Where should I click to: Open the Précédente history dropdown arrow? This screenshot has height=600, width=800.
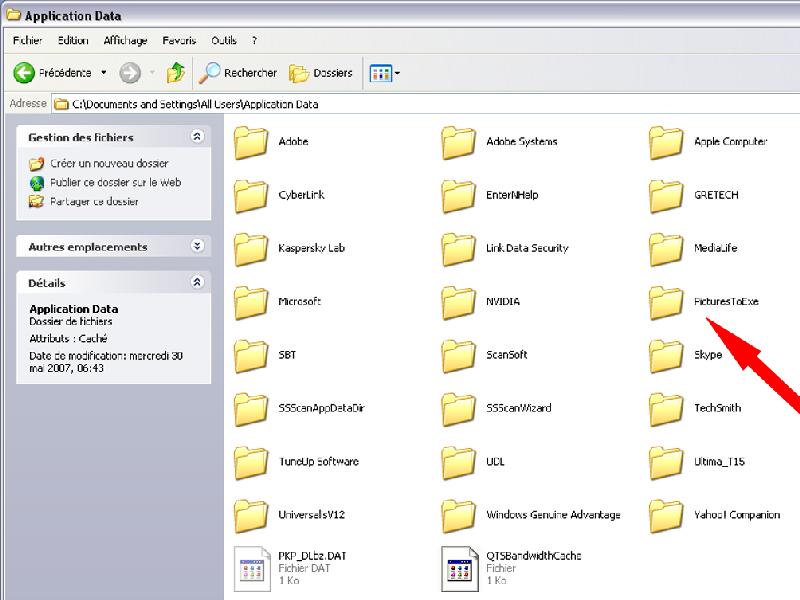point(104,73)
